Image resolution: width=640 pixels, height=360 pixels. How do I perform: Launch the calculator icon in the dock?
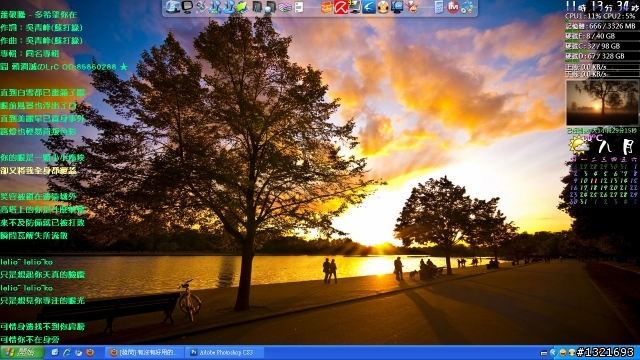[439, 7]
